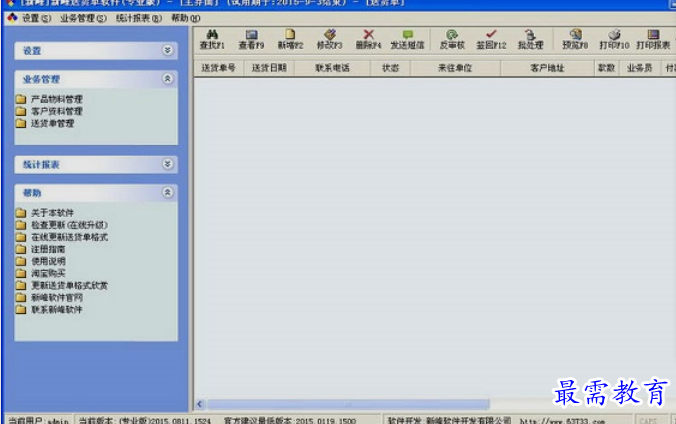Open the 注册指南 entry
Screen dimensions: 676x424
pyautogui.click(x=41, y=249)
